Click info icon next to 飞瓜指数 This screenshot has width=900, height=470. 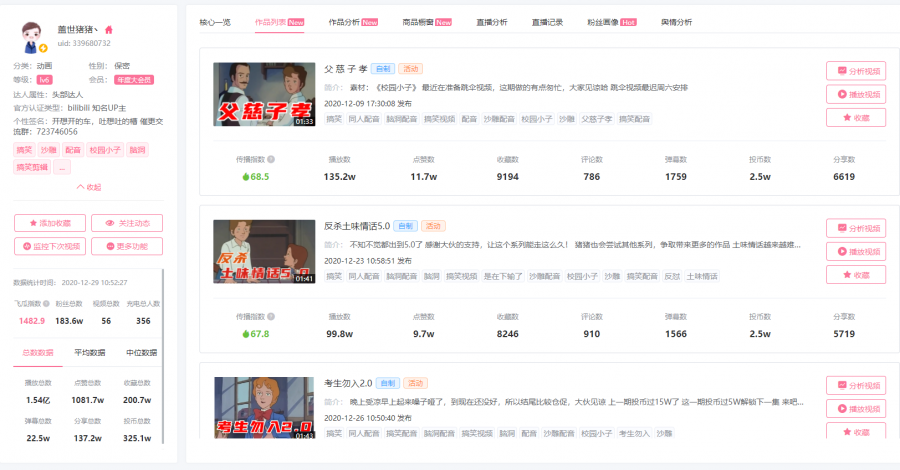[x=46, y=304]
